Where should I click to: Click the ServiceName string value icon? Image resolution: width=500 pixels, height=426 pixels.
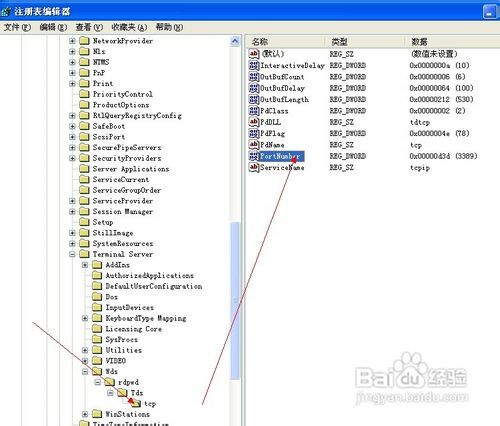[254, 167]
